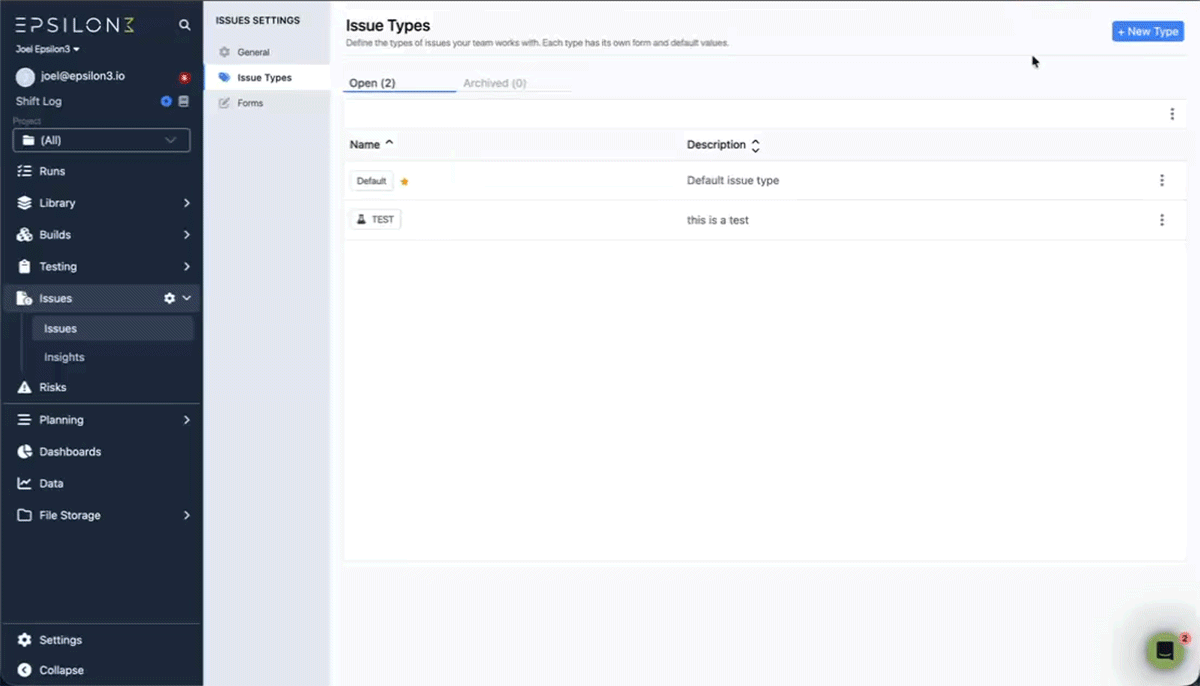The image size is (1200, 686).
Task: Click the Default issue type badge
Action: [371, 181]
